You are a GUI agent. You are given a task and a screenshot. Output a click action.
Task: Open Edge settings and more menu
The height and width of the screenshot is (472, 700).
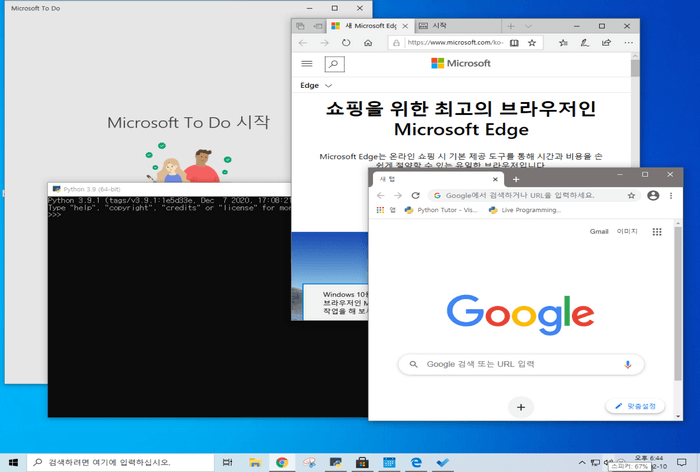[629, 43]
